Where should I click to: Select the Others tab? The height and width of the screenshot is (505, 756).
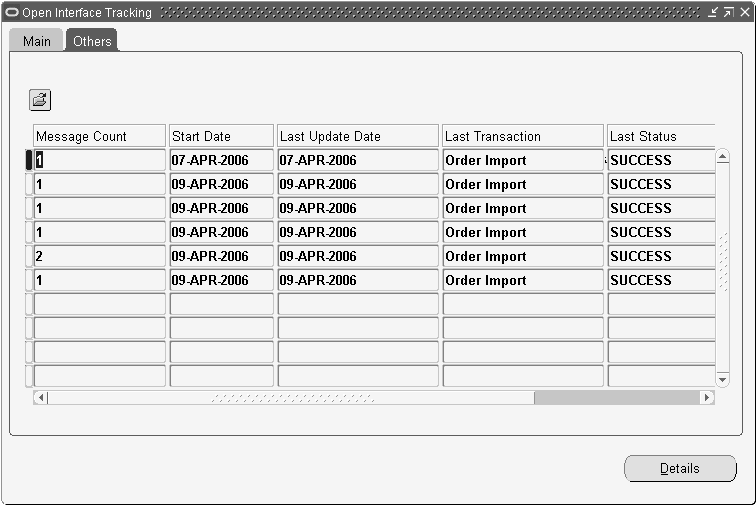coord(92,41)
